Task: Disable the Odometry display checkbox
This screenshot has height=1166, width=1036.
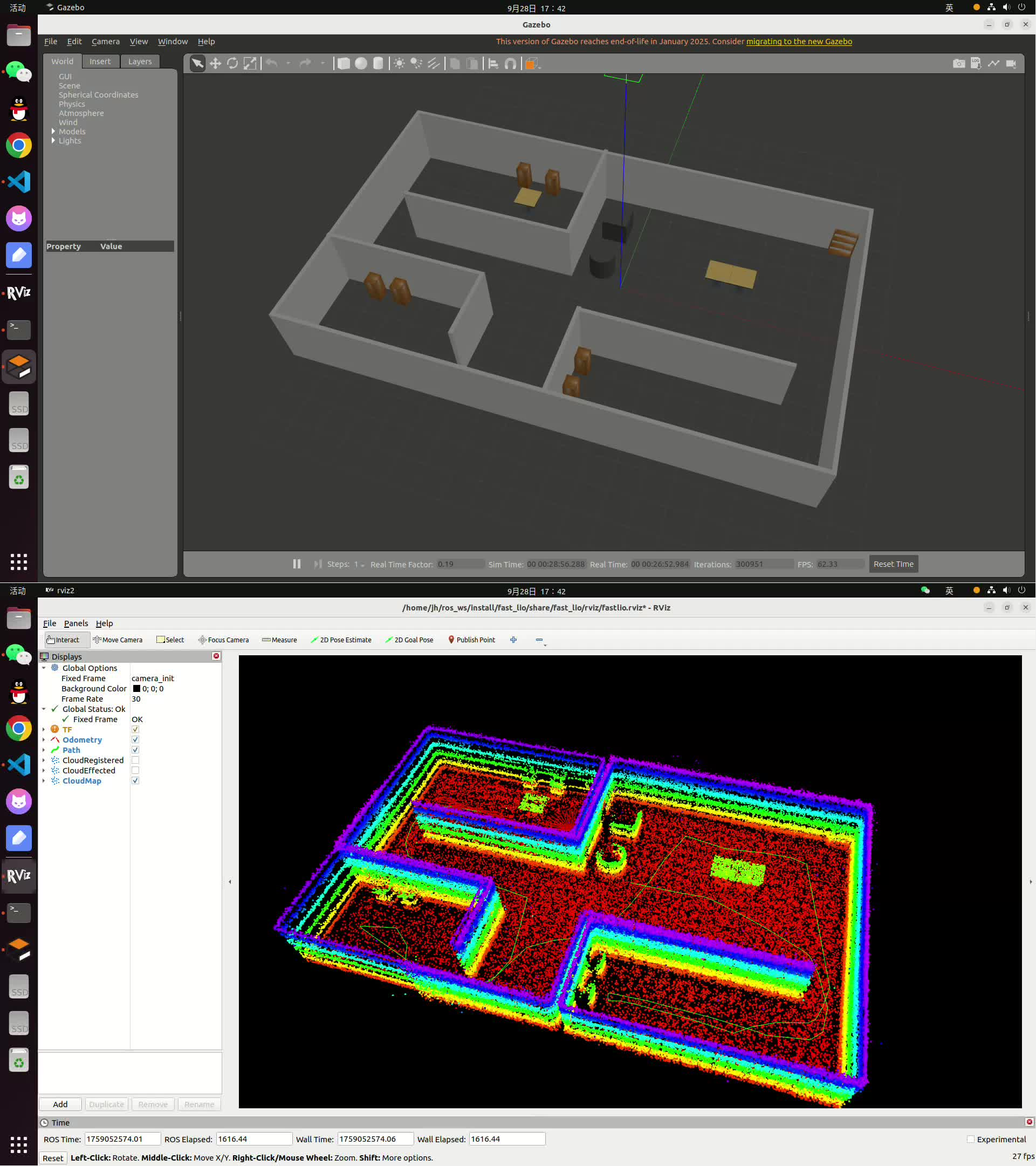Action: click(x=135, y=739)
